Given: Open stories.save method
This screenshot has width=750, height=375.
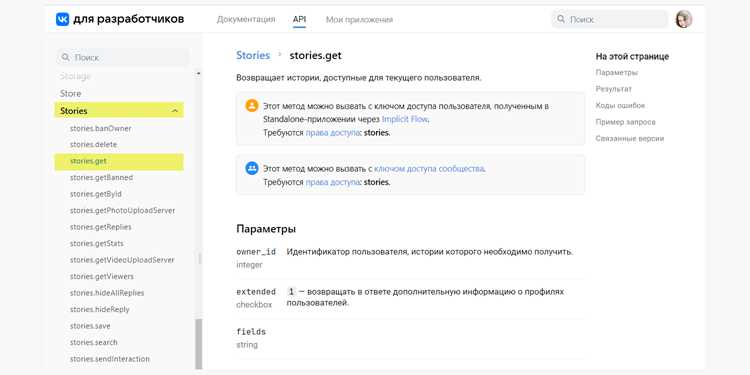Looking at the screenshot, I should tap(90, 326).
